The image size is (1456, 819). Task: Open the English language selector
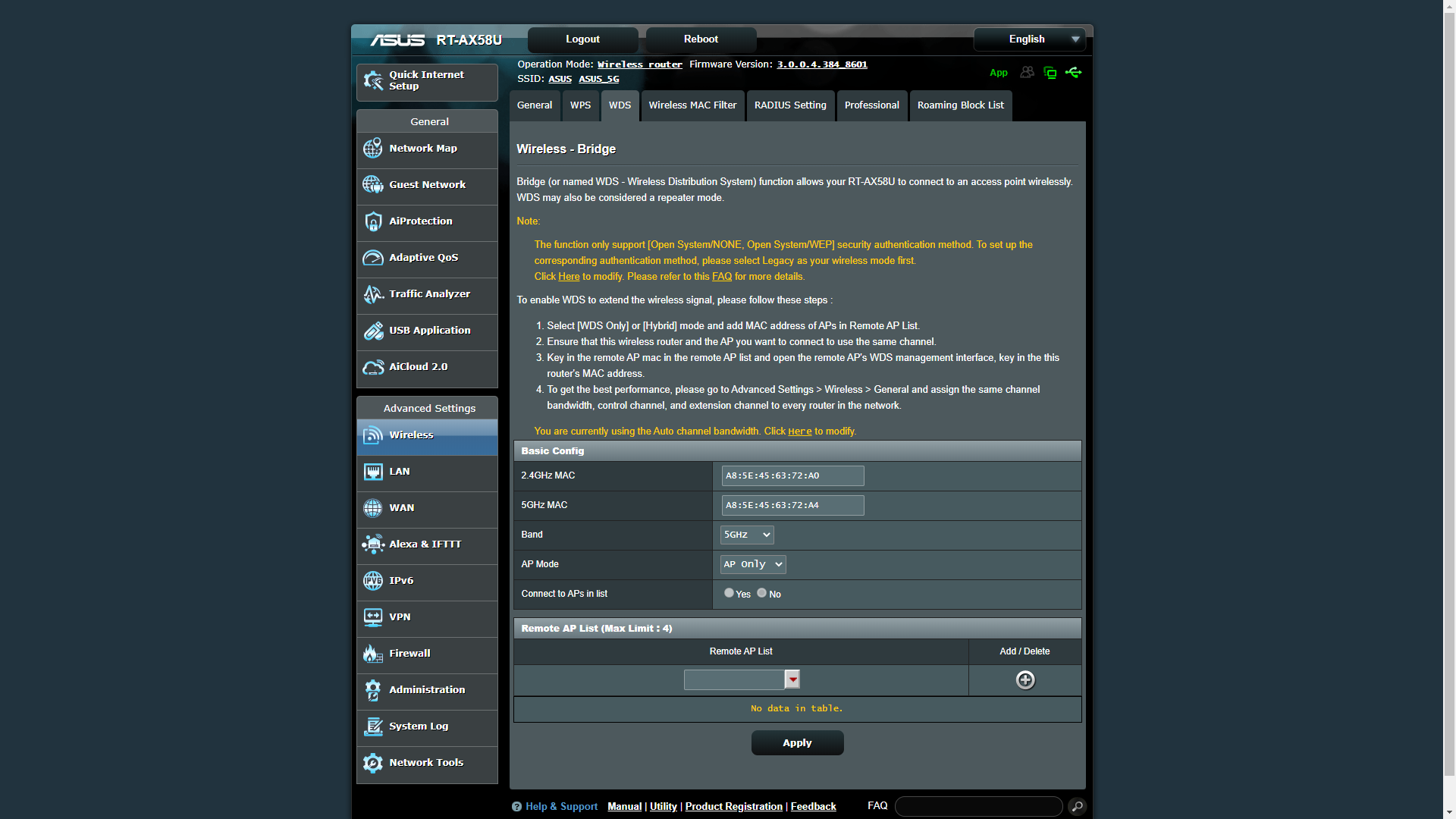pos(1029,39)
